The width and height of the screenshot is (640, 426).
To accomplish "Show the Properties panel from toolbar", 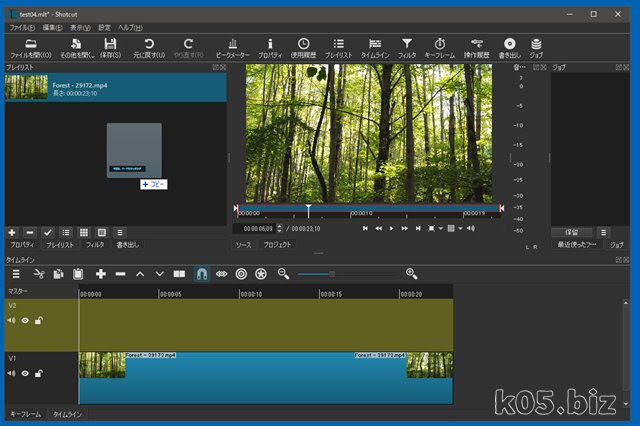I will [x=270, y=48].
